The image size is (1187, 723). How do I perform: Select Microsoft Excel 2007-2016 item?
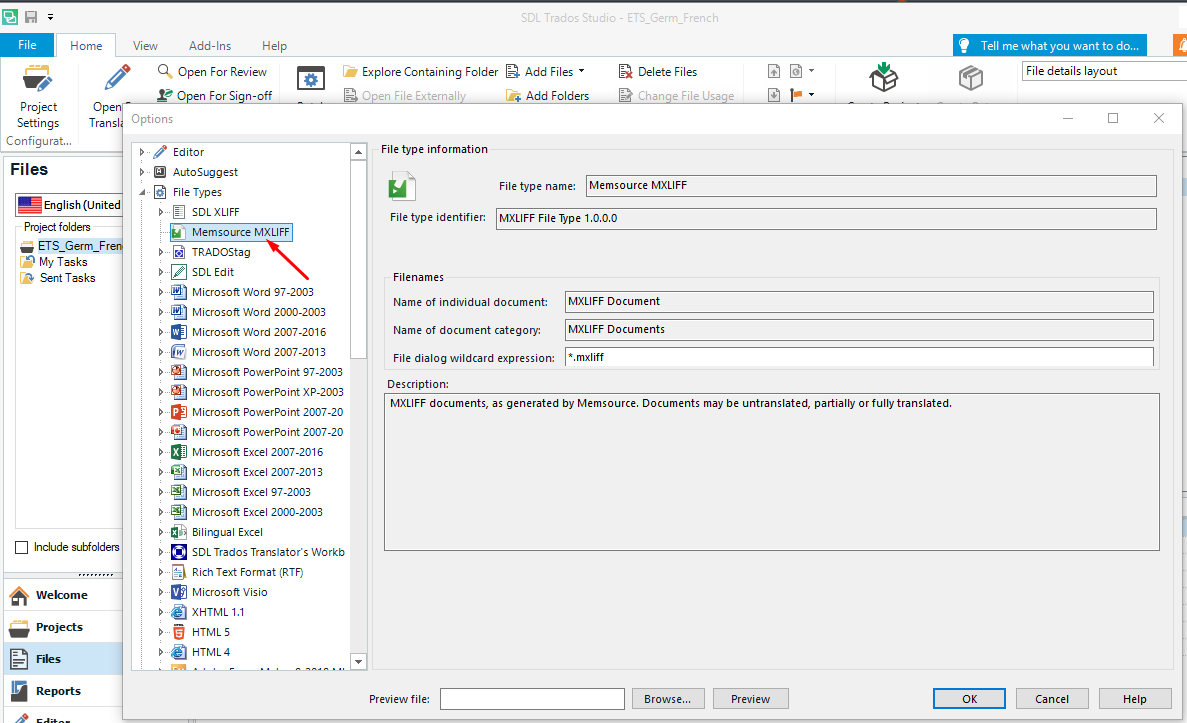click(257, 452)
